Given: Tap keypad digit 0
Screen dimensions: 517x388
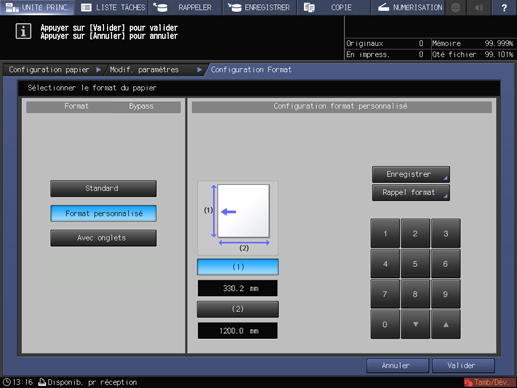Looking at the screenshot, I should pyautogui.click(x=385, y=324).
